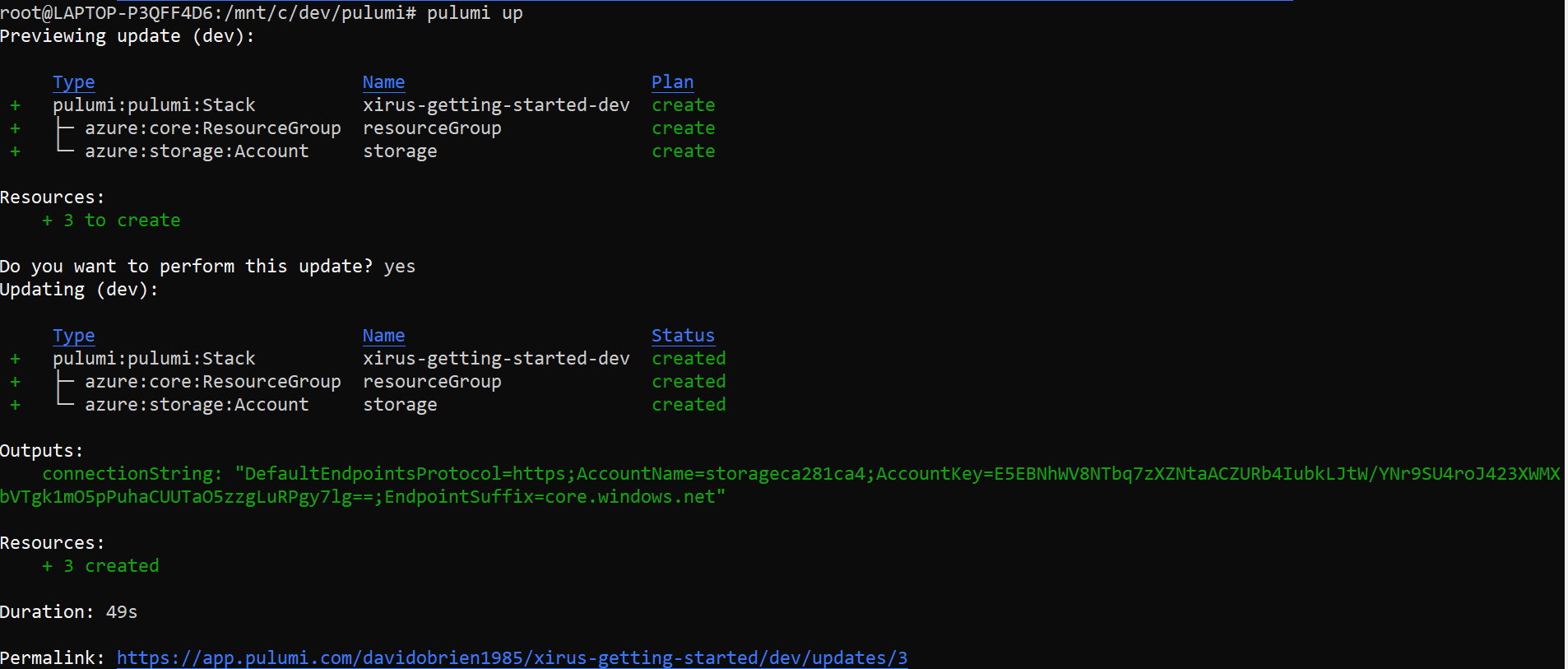Click the tree branch icon before preview ResourceGroup

66,128
